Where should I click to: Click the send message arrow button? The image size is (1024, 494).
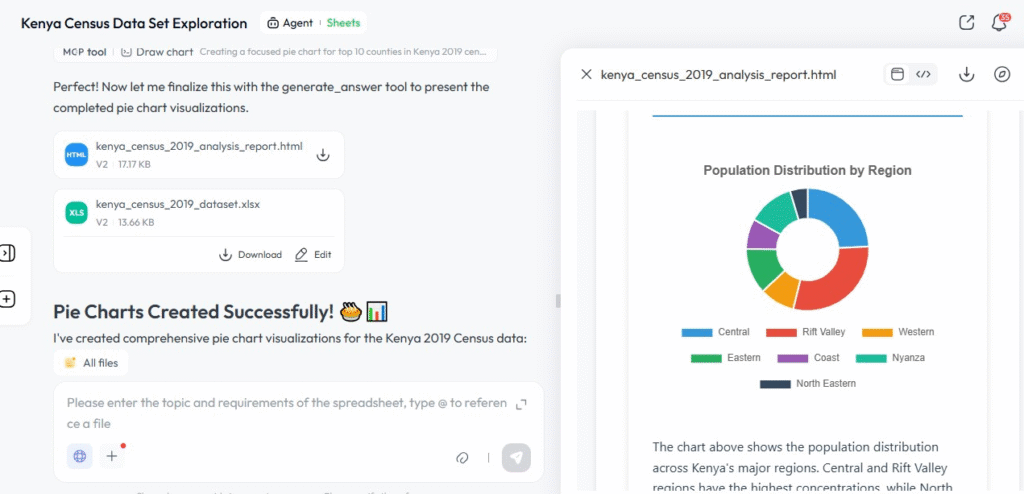pos(516,457)
